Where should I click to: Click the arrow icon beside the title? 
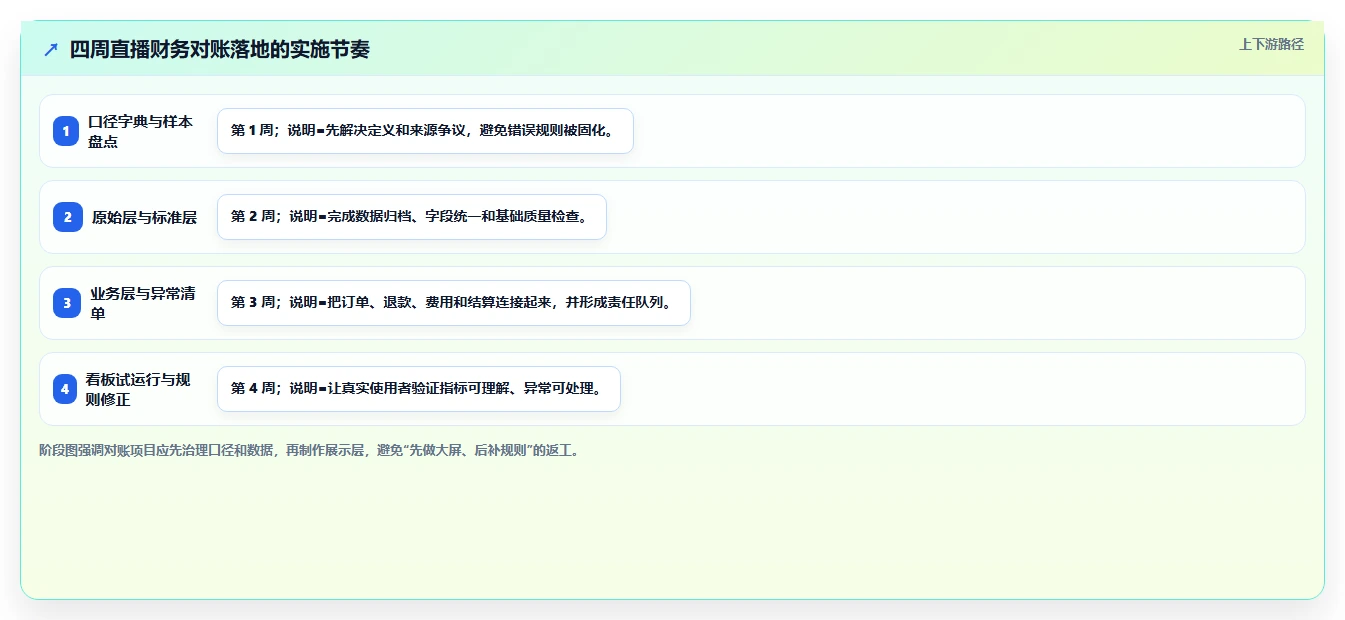[x=51, y=50]
